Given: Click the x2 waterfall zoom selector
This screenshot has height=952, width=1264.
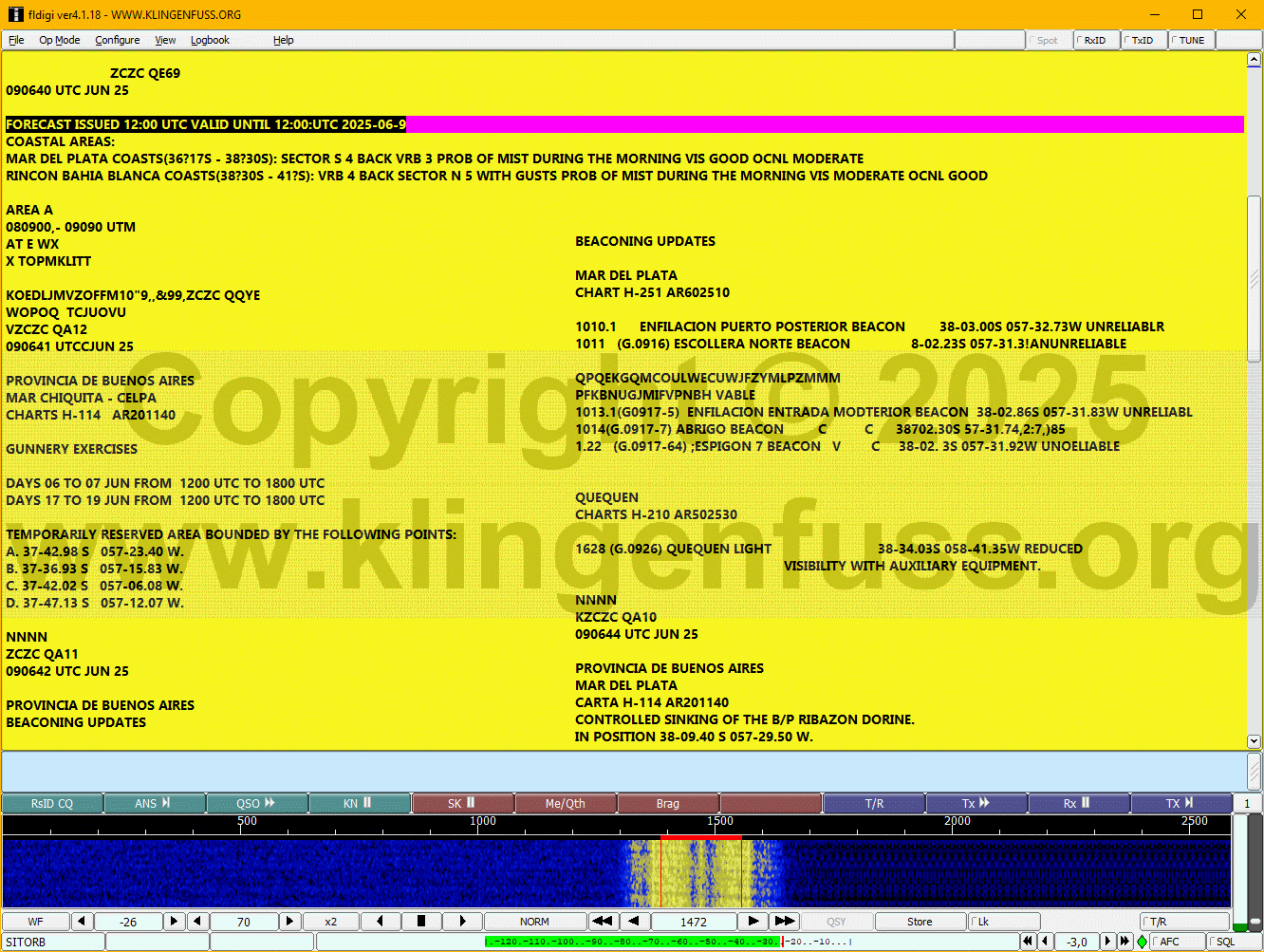Looking at the screenshot, I should (331, 921).
